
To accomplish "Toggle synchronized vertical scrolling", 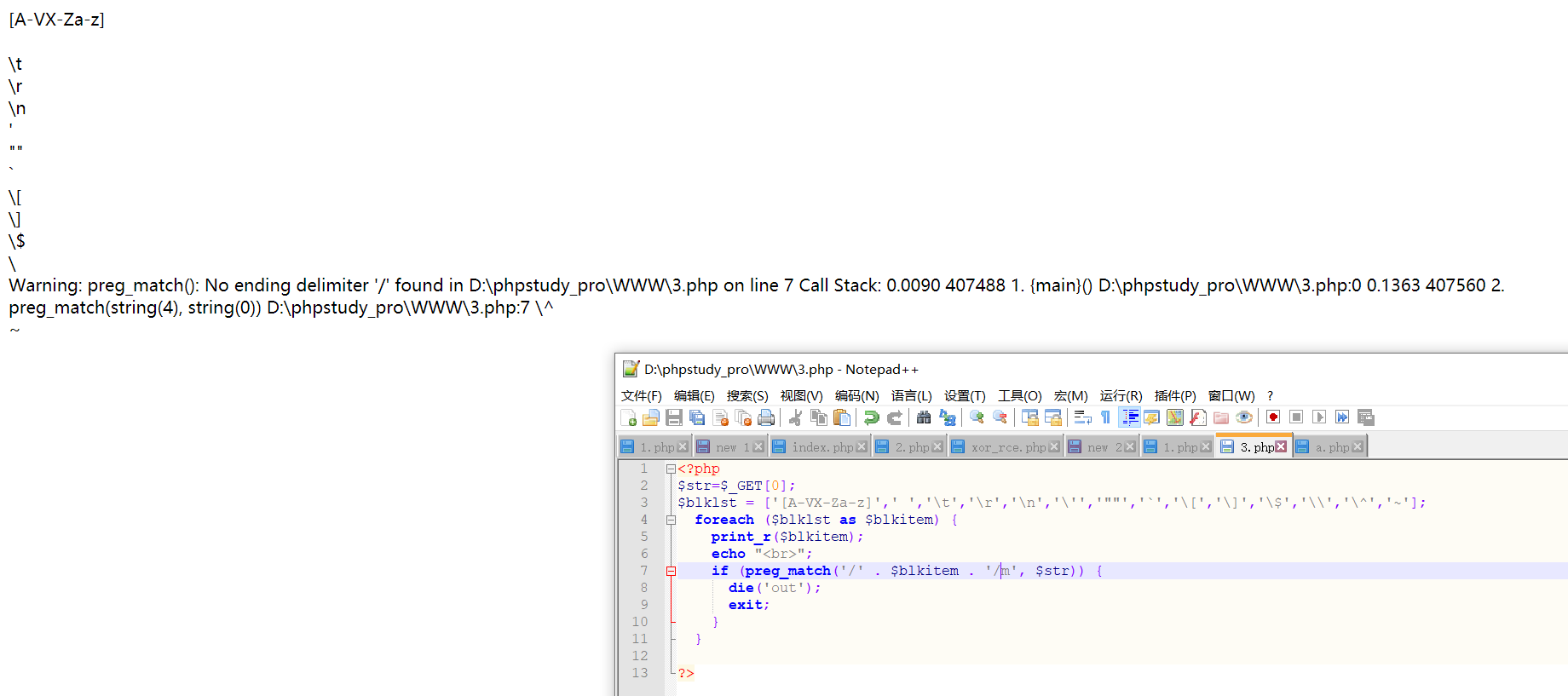I will [x=1030, y=417].
